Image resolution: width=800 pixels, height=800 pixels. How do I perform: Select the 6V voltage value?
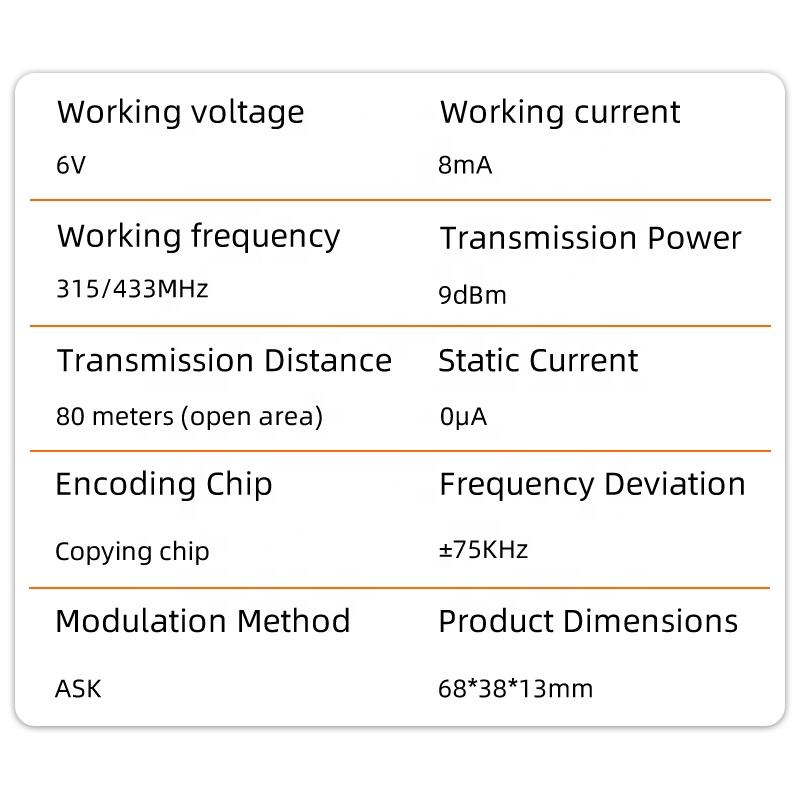pyautogui.click(x=71, y=165)
